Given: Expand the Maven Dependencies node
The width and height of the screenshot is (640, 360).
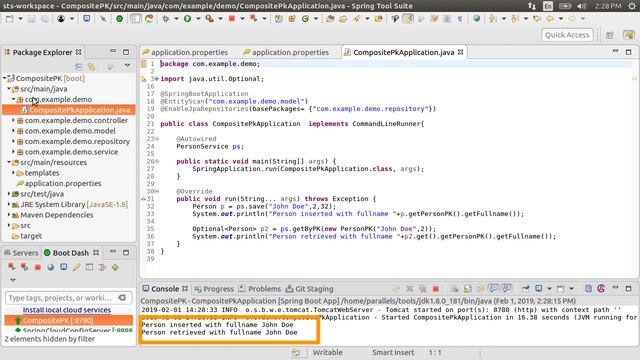Looking at the screenshot, I should pyautogui.click(x=9, y=215).
